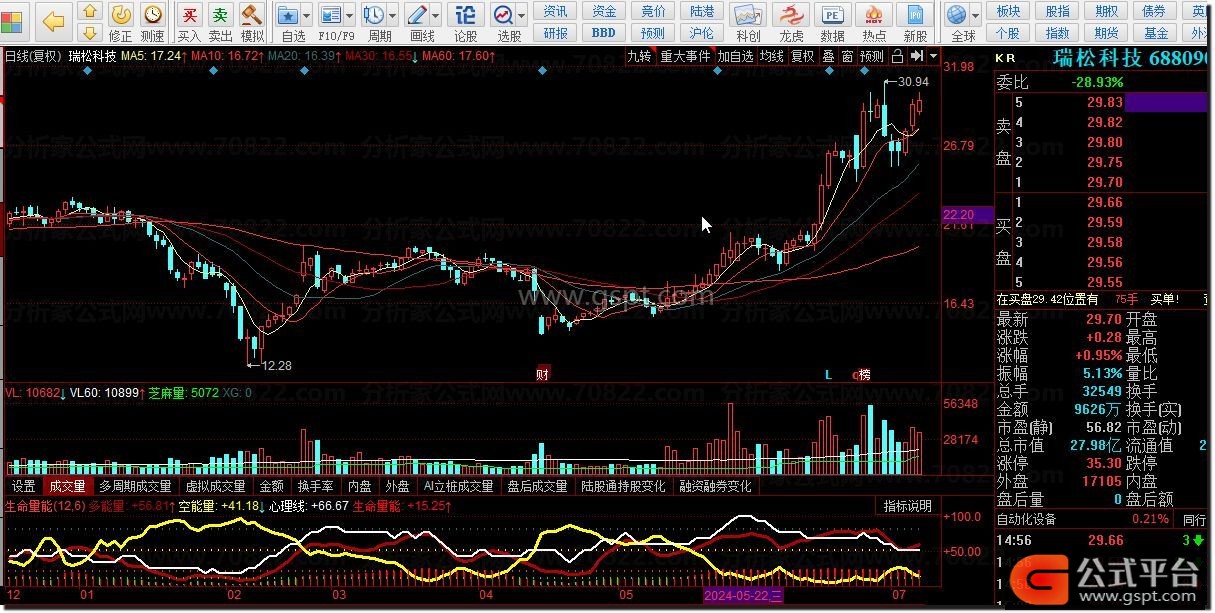The height and width of the screenshot is (613, 1215).
Task: Click the down arrow navigation icon
Action: coord(90,33)
